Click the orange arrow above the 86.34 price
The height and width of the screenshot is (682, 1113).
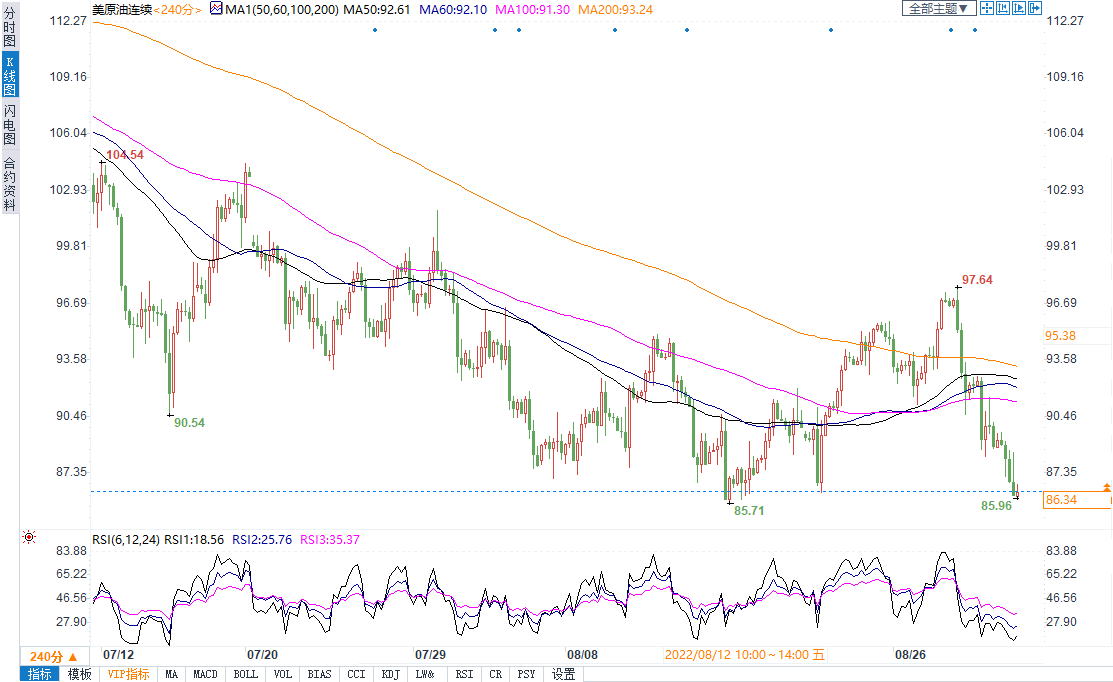[x=1106, y=486]
